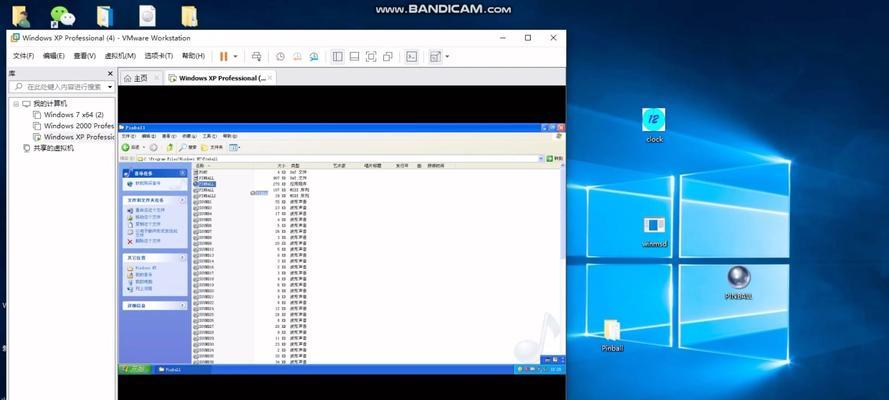Open the white disc file desktop icon

coord(147,16)
